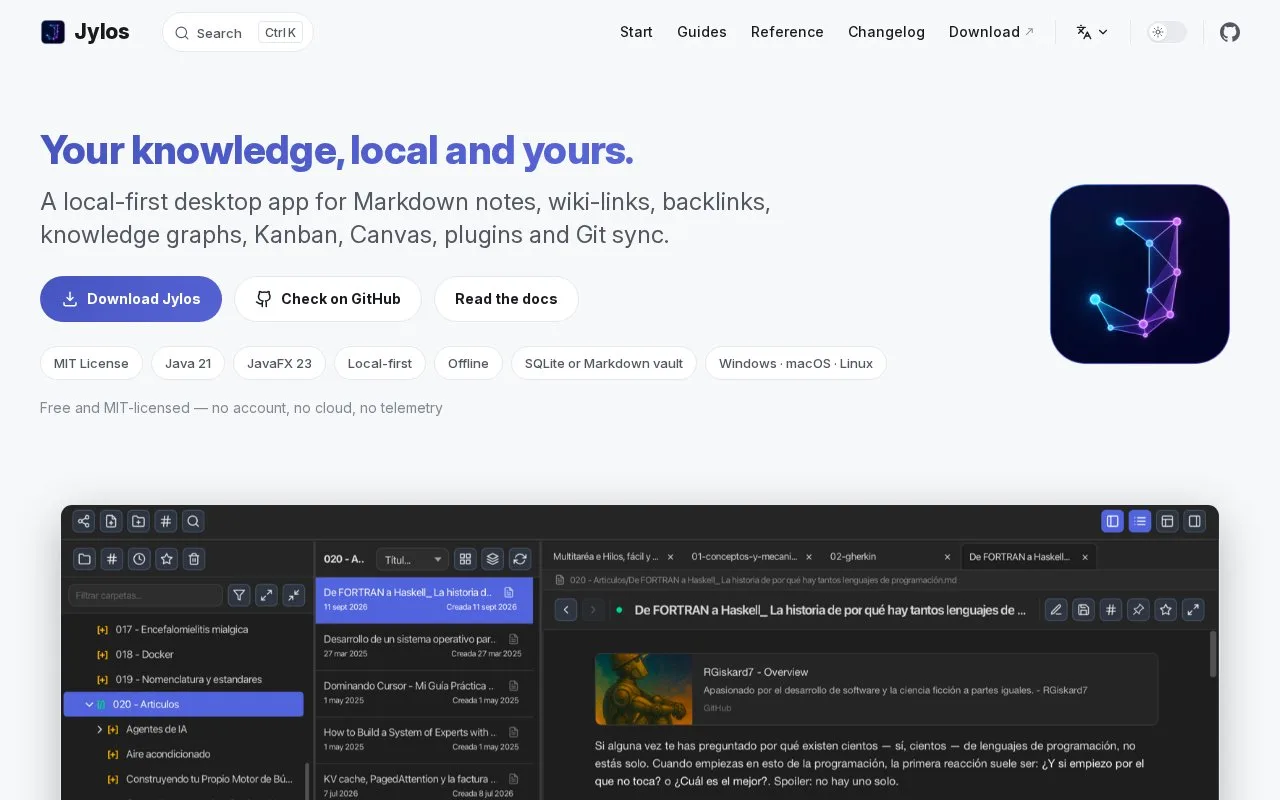Viewport: 1280px width, 800px height.
Task: Click the edit pencil icon in note header
Action: (x=1056, y=609)
